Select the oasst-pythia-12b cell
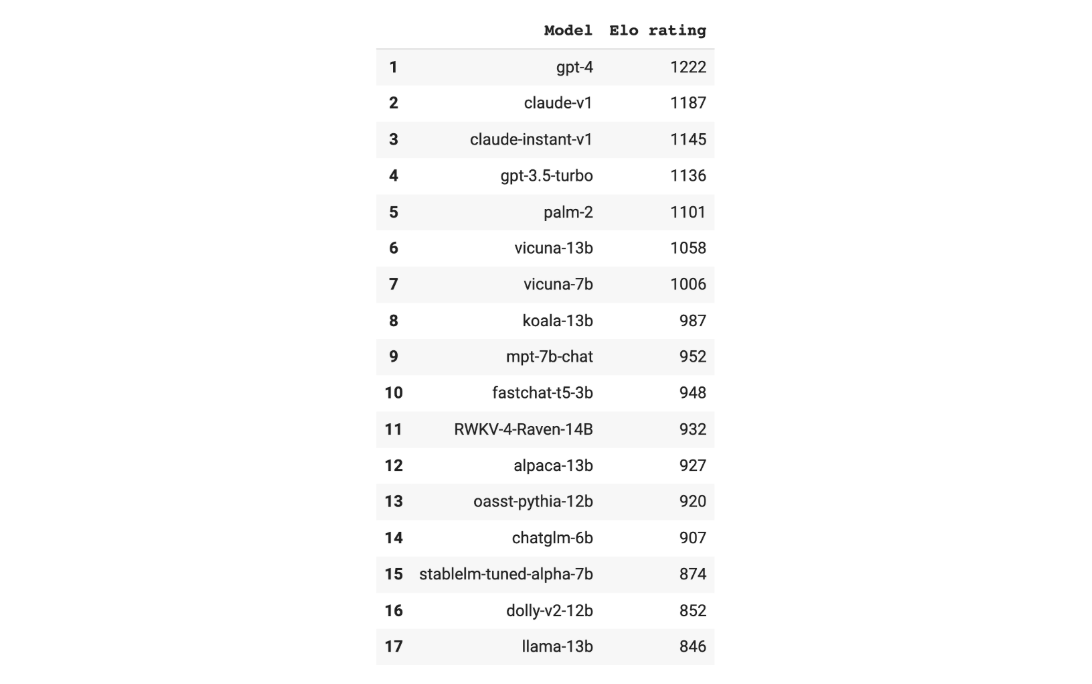 (x=533, y=501)
